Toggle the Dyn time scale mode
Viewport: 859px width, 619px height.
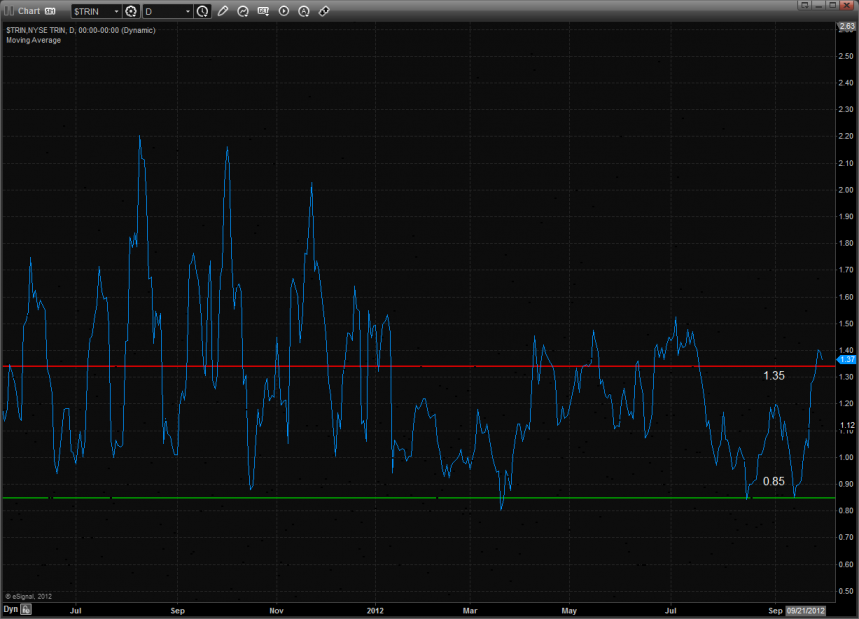pos(10,608)
